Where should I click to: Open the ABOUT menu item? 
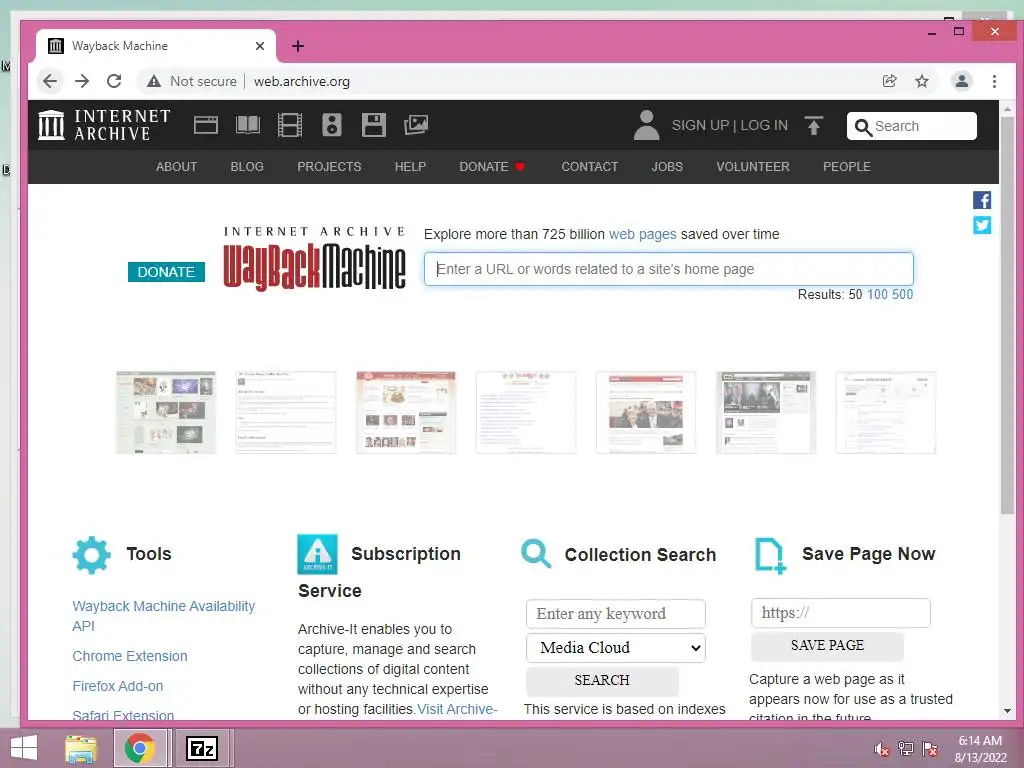176,167
